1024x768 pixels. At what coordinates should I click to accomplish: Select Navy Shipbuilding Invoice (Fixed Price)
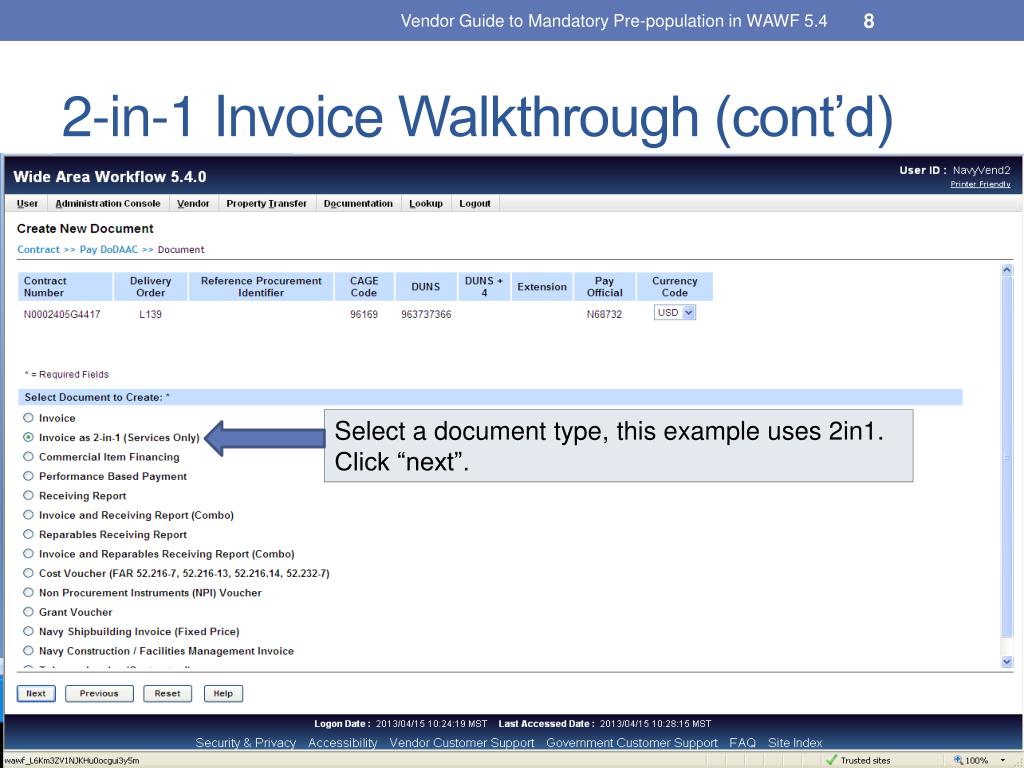[28, 632]
